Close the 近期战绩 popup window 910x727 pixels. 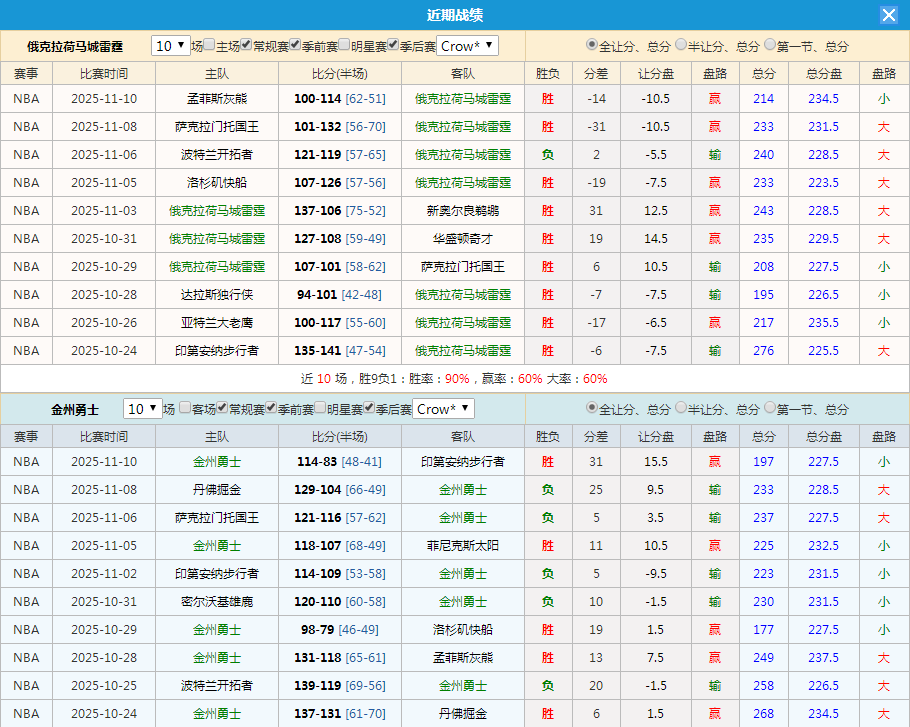[891, 14]
